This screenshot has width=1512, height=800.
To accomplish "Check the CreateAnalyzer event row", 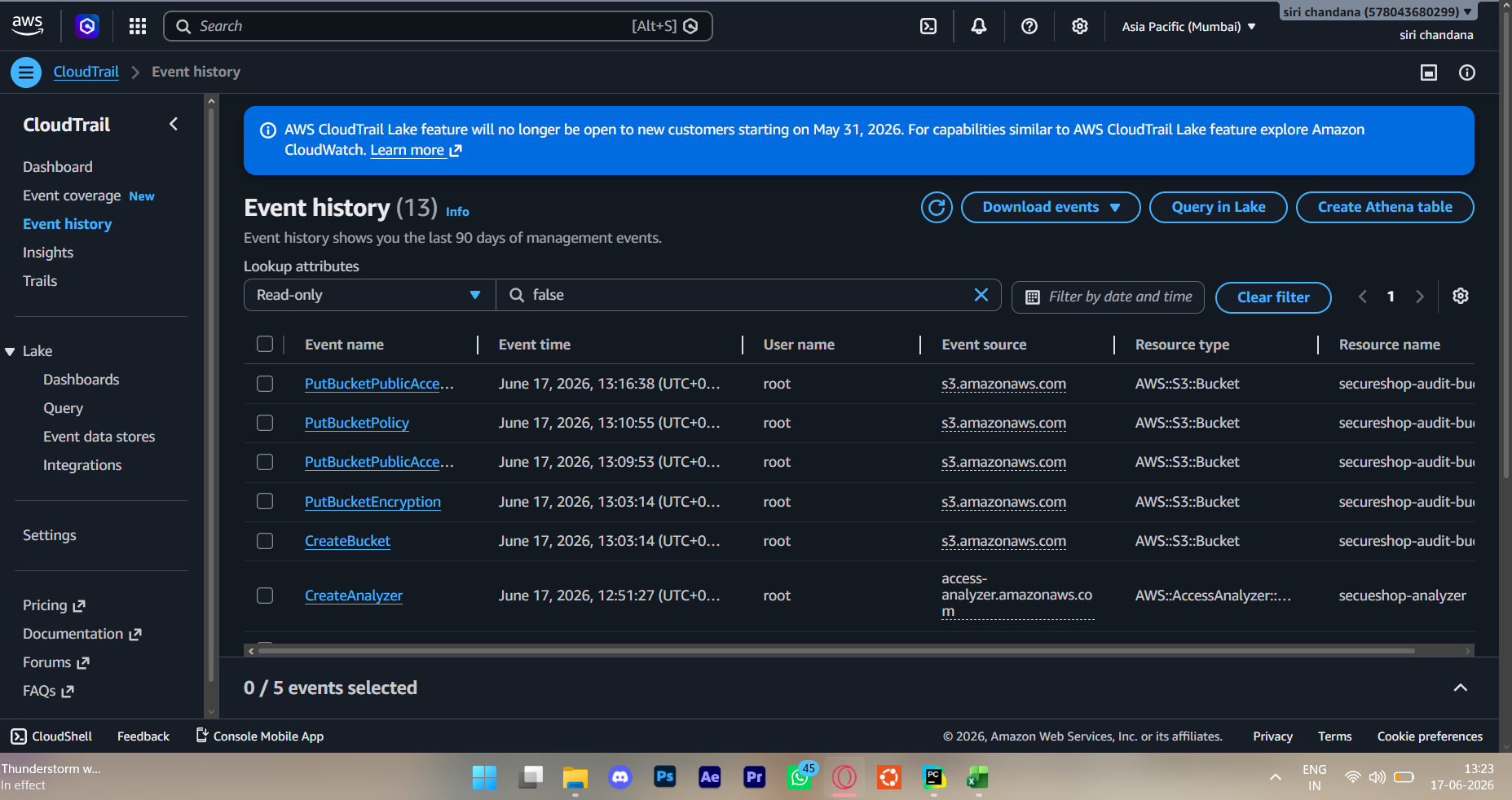I will pyautogui.click(x=265, y=596).
